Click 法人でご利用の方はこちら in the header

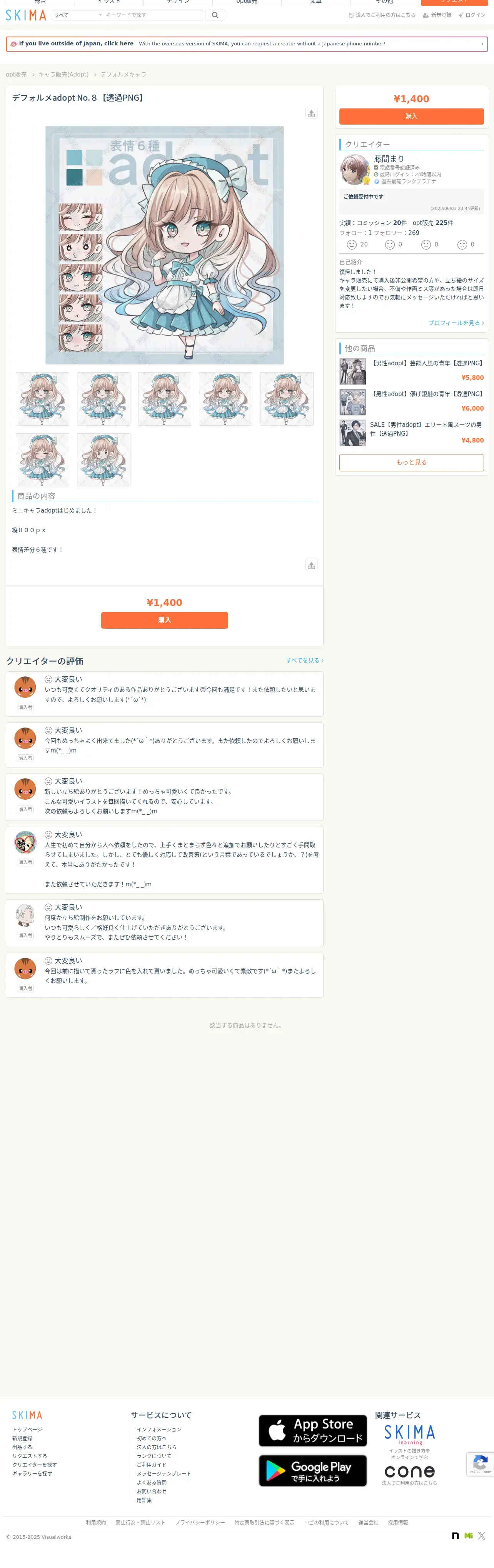pyautogui.click(x=382, y=15)
